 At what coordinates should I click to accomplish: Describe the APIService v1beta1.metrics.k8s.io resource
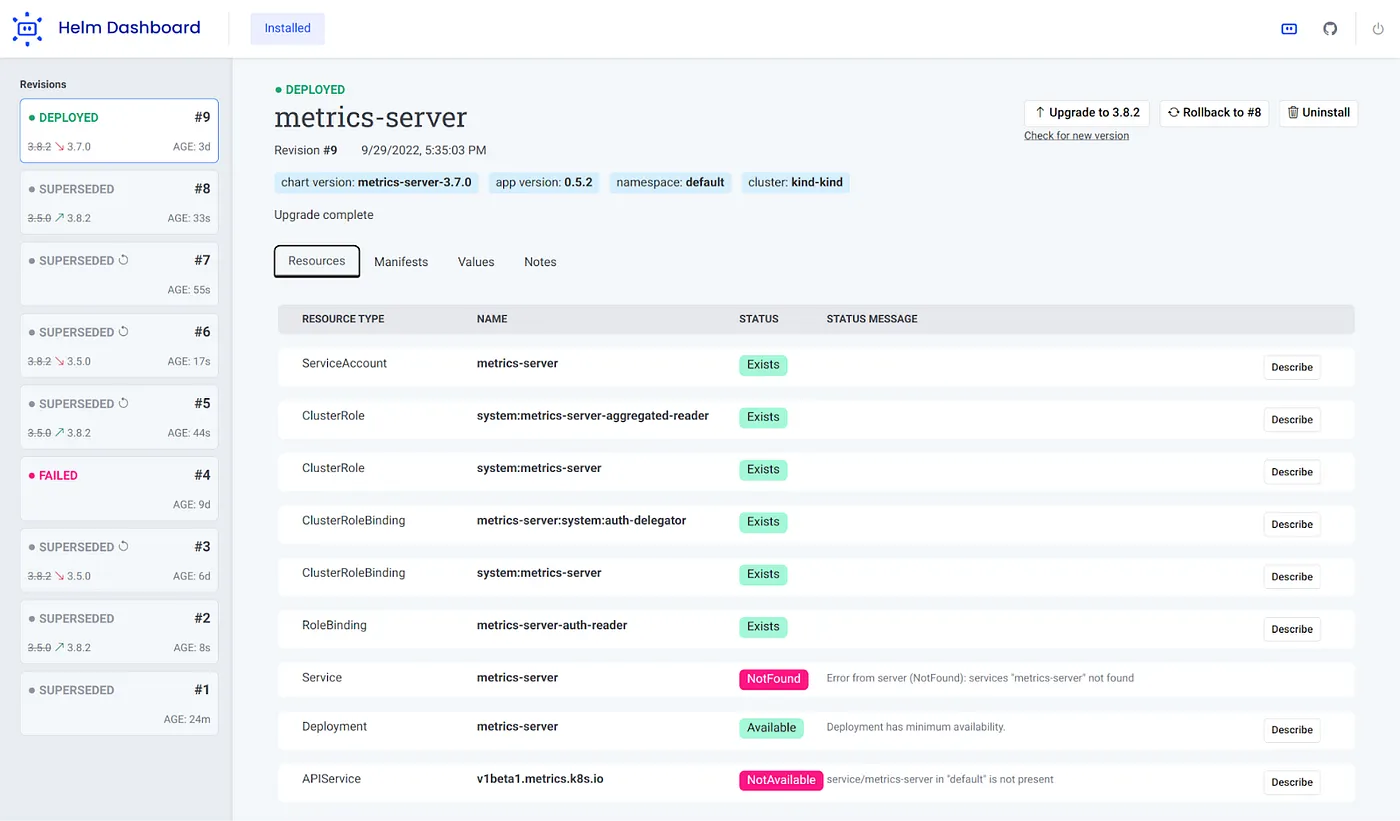(x=1291, y=782)
